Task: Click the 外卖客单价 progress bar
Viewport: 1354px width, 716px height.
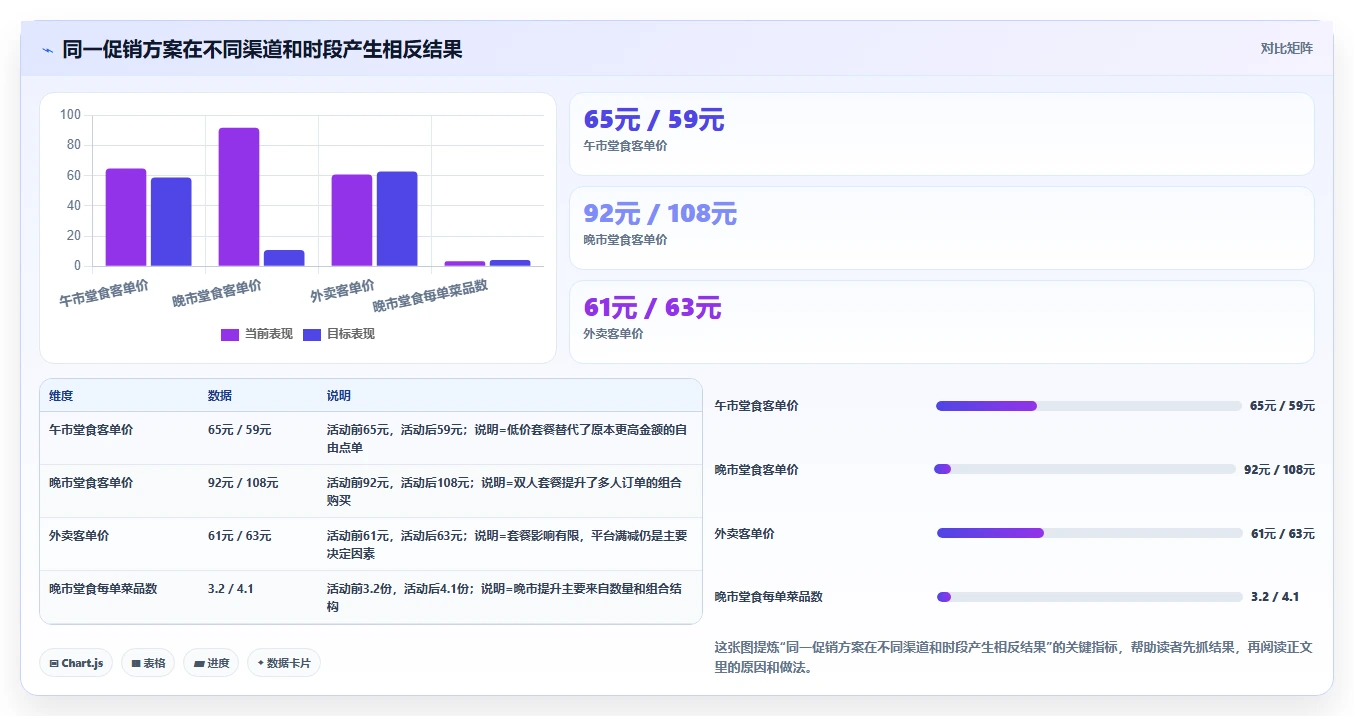Action: pos(1090,533)
